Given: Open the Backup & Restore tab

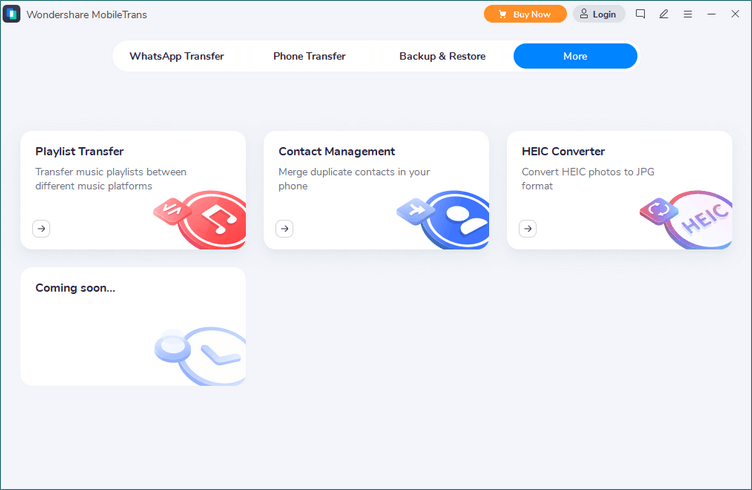Looking at the screenshot, I should click(x=442, y=56).
